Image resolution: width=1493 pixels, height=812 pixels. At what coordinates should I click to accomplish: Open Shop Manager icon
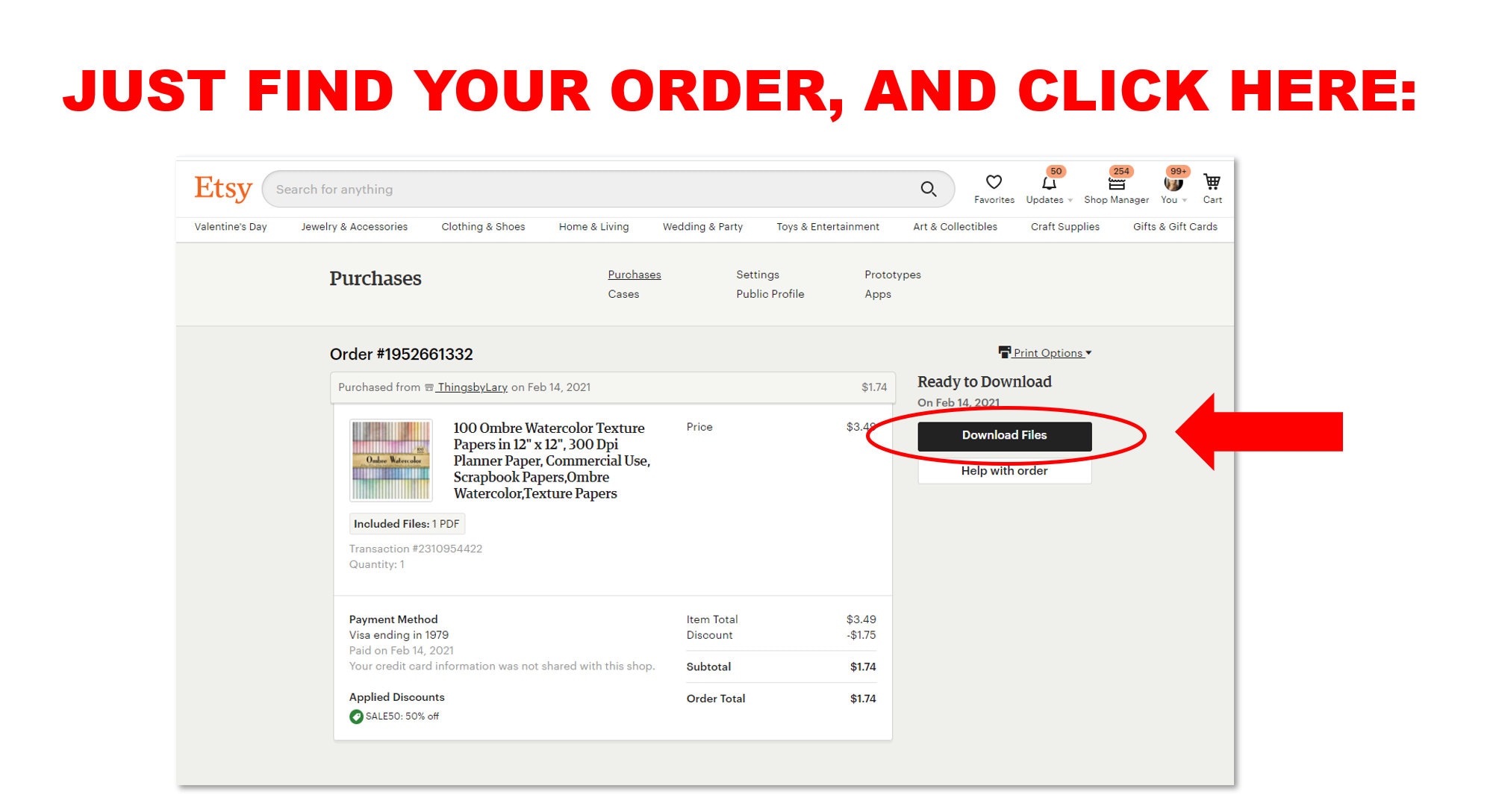[x=1117, y=184]
